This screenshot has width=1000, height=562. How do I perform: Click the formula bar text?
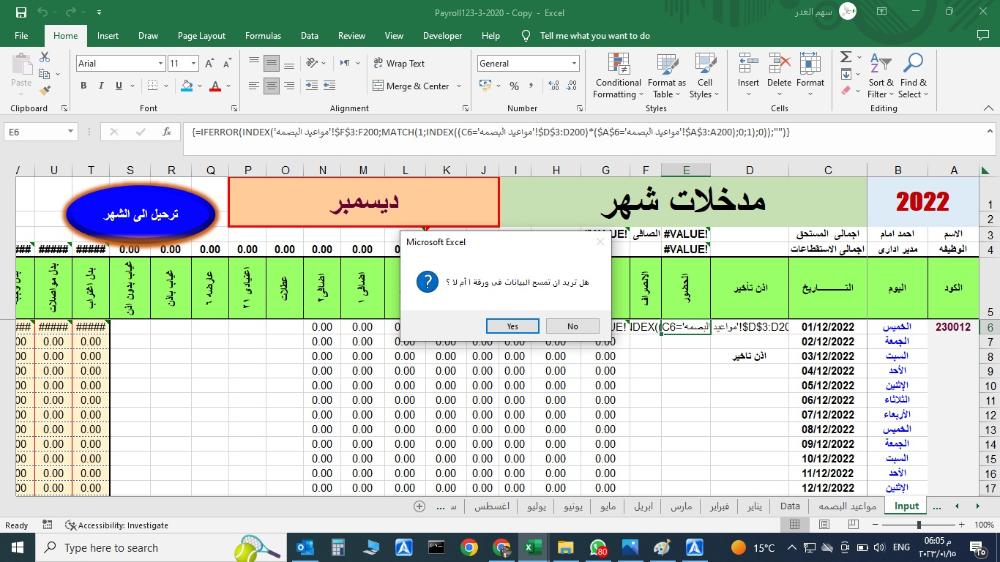click(x=491, y=132)
